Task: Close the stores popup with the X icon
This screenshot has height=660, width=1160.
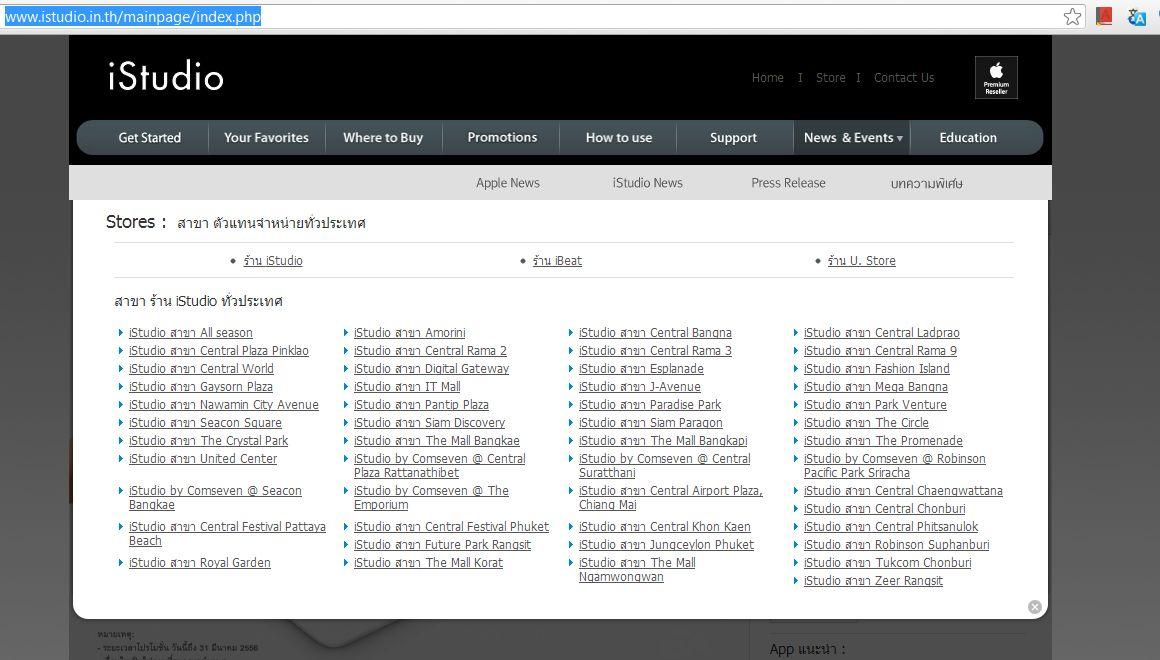Action: point(1035,607)
